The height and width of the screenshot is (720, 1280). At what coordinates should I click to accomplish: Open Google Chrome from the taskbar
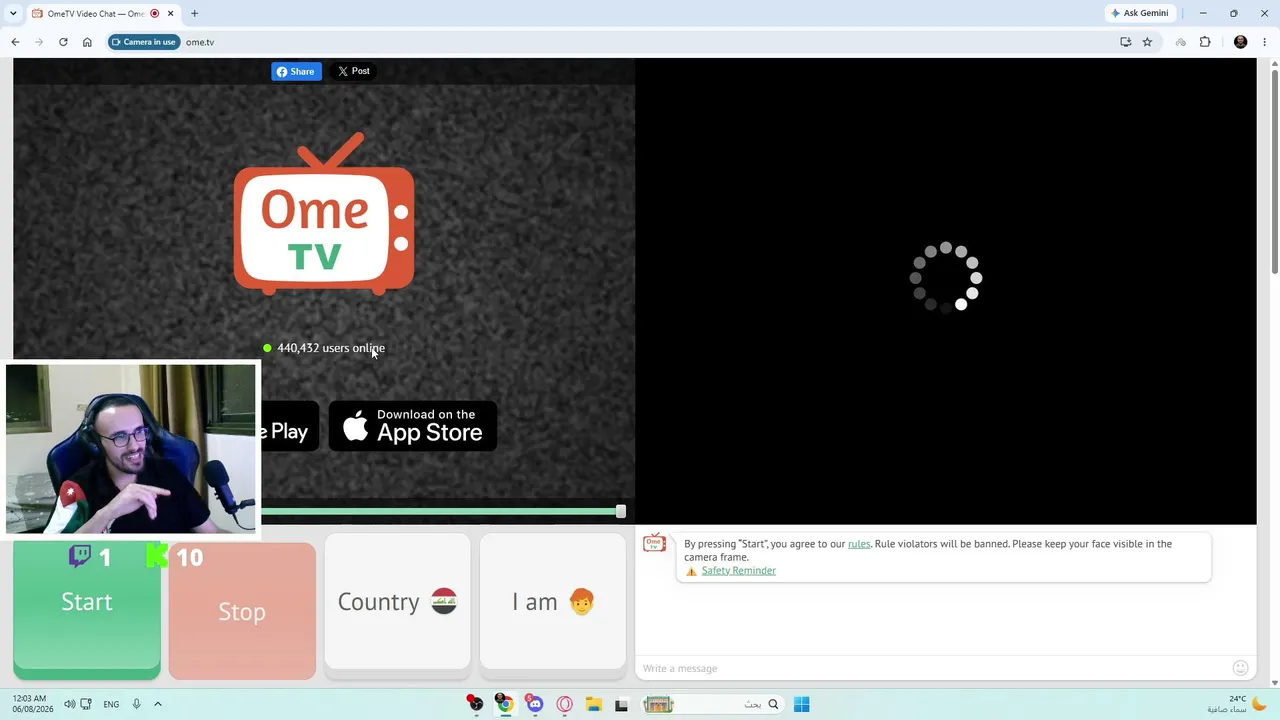point(505,705)
